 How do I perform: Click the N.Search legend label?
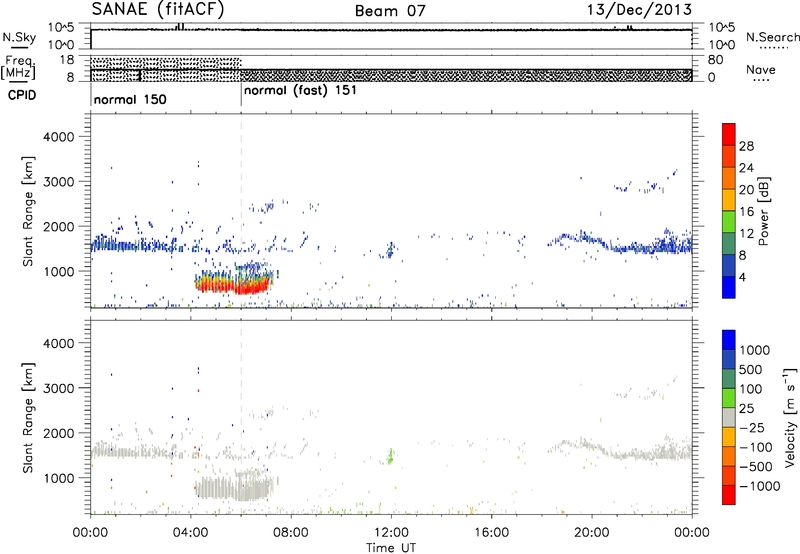(773, 37)
